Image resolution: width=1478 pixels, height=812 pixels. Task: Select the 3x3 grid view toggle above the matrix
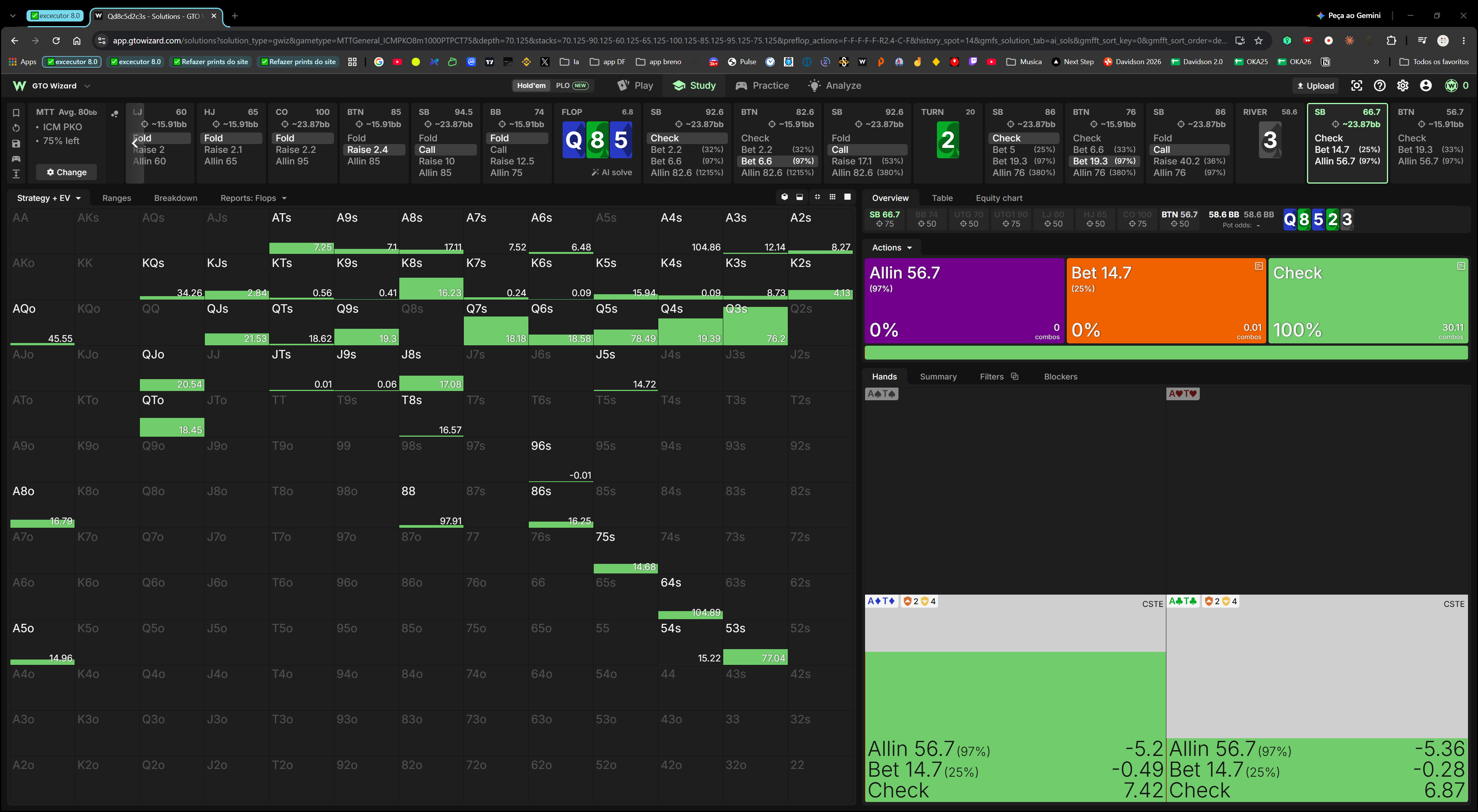coord(832,197)
